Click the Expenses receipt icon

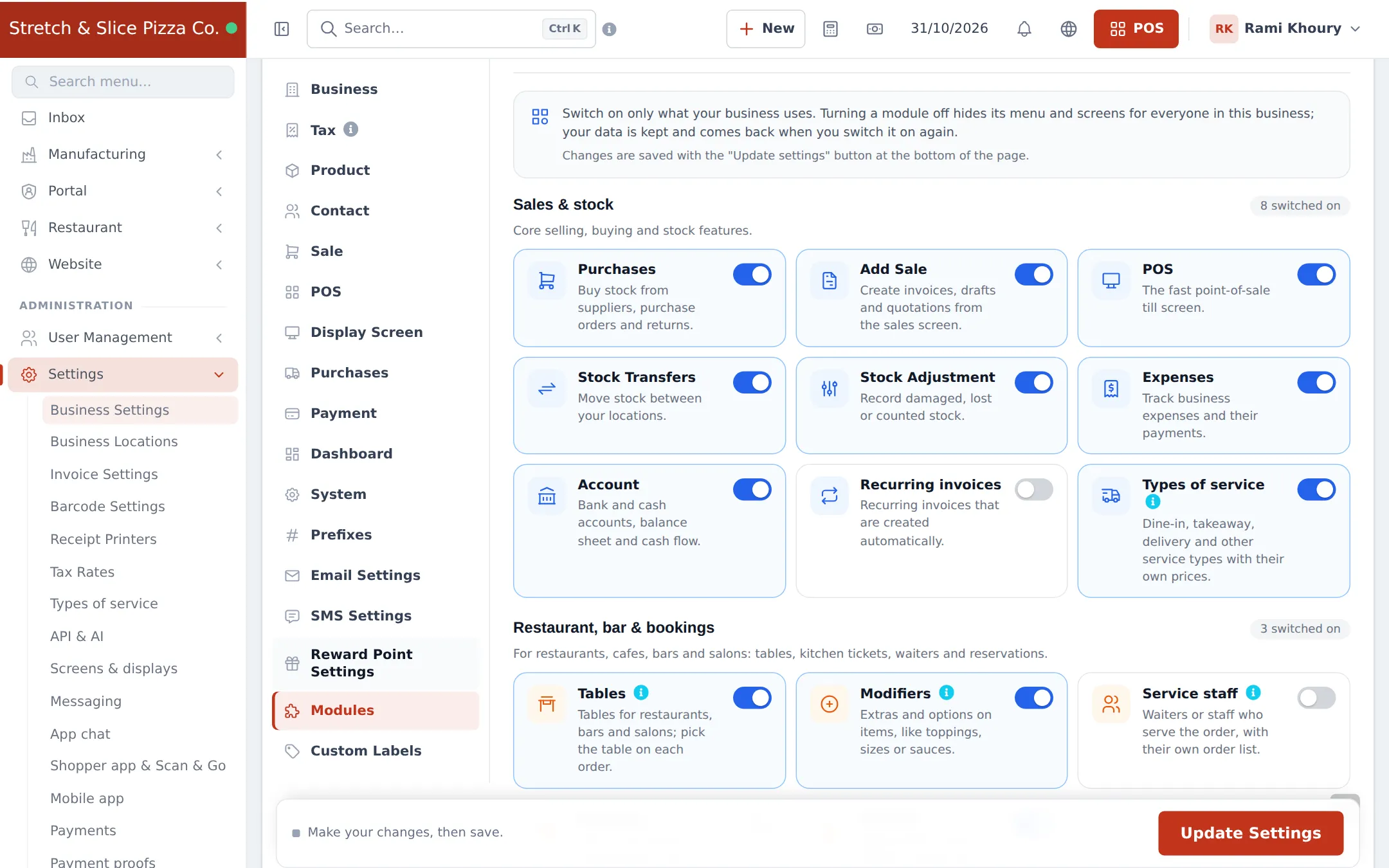pyautogui.click(x=1111, y=388)
